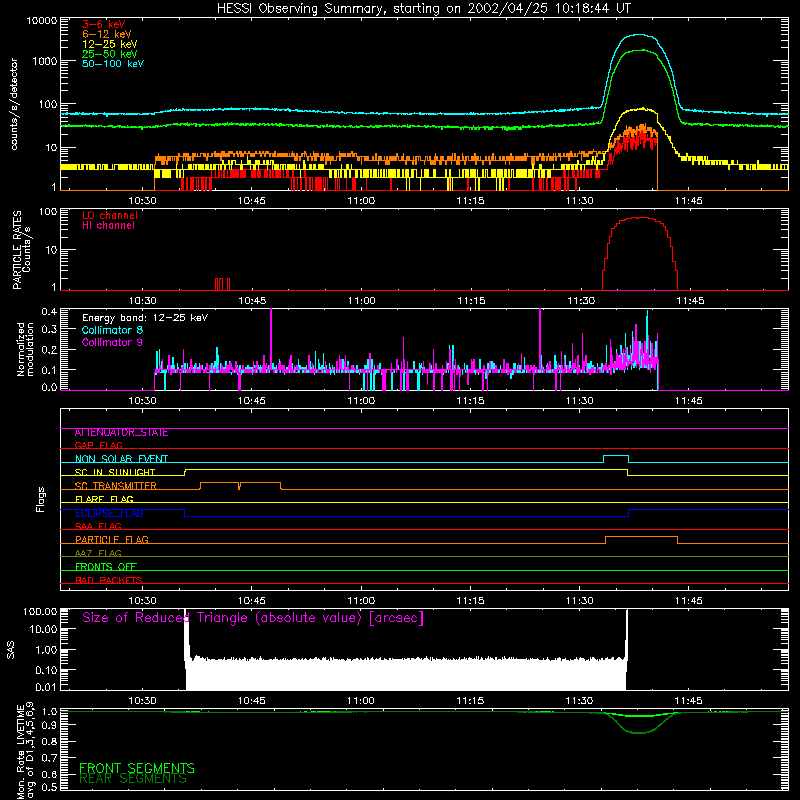Click the ATTENUATOR_STATE flag label
Image resolution: width=800 pixels, height=800 pixels.
point(121,433)
